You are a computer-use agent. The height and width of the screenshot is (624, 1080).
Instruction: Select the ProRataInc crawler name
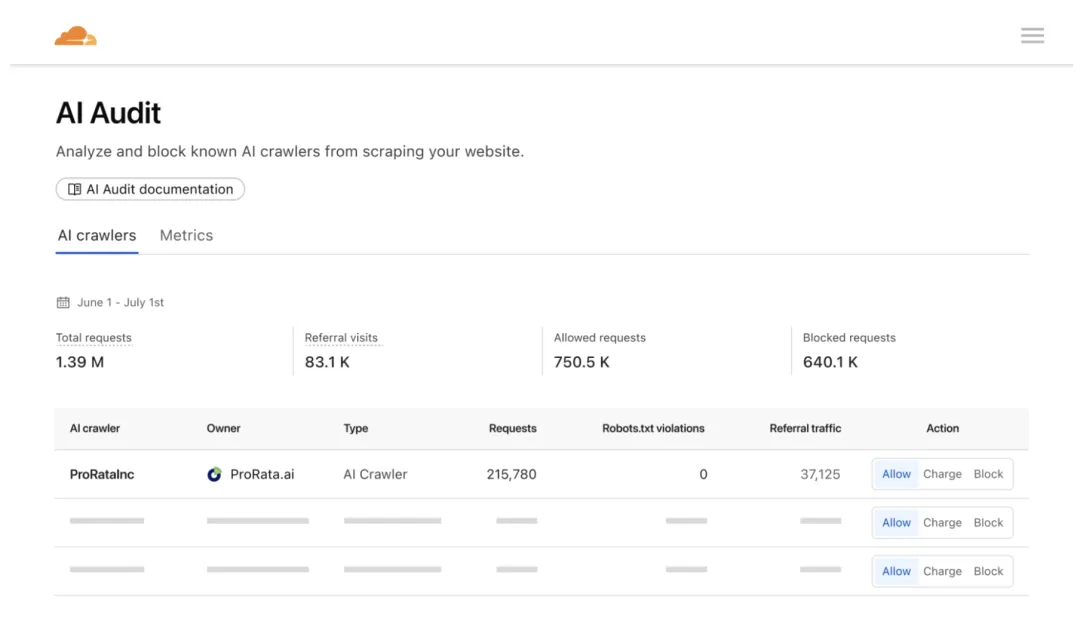tap(102, 474)
